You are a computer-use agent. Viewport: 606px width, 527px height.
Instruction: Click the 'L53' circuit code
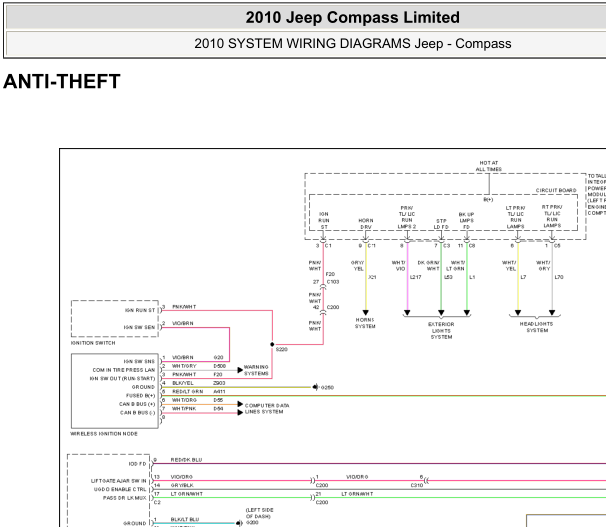pyautogui.click(x=448, y=277)
